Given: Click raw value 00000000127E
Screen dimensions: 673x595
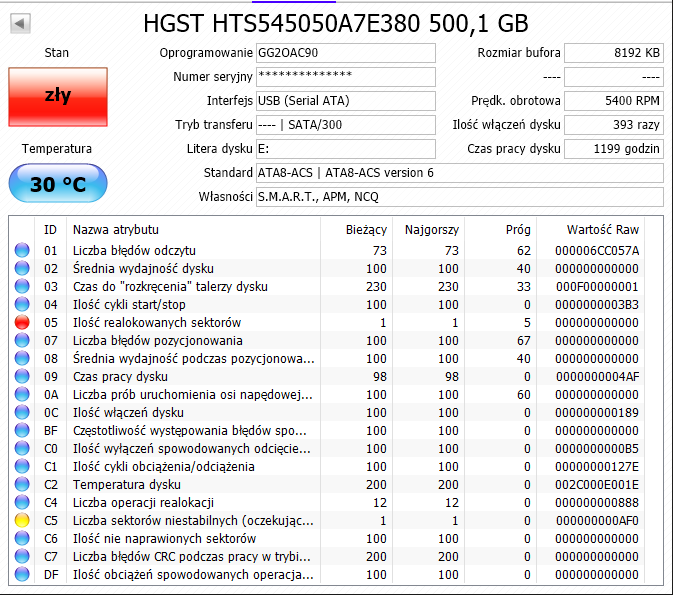Looking at the screenshot, I should tap(597, 467).
